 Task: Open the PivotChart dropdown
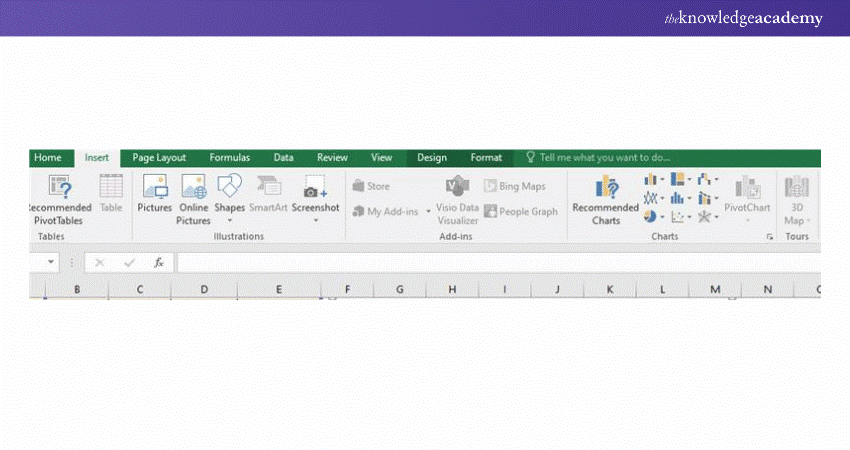(x=747, y=219)
